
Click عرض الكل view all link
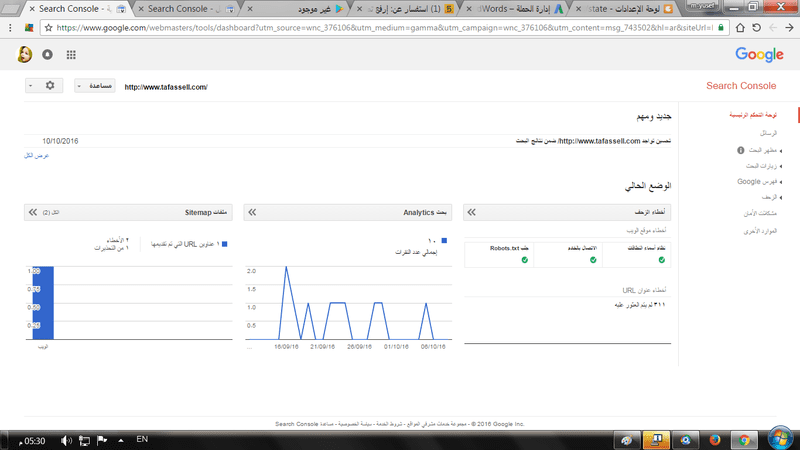(36, 156)
